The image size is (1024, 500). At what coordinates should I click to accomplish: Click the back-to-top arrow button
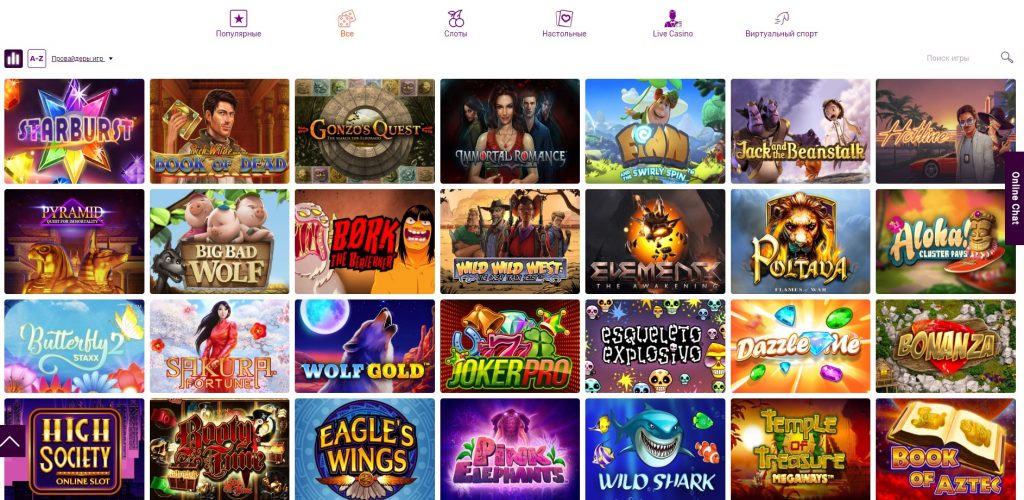point(12,441)
